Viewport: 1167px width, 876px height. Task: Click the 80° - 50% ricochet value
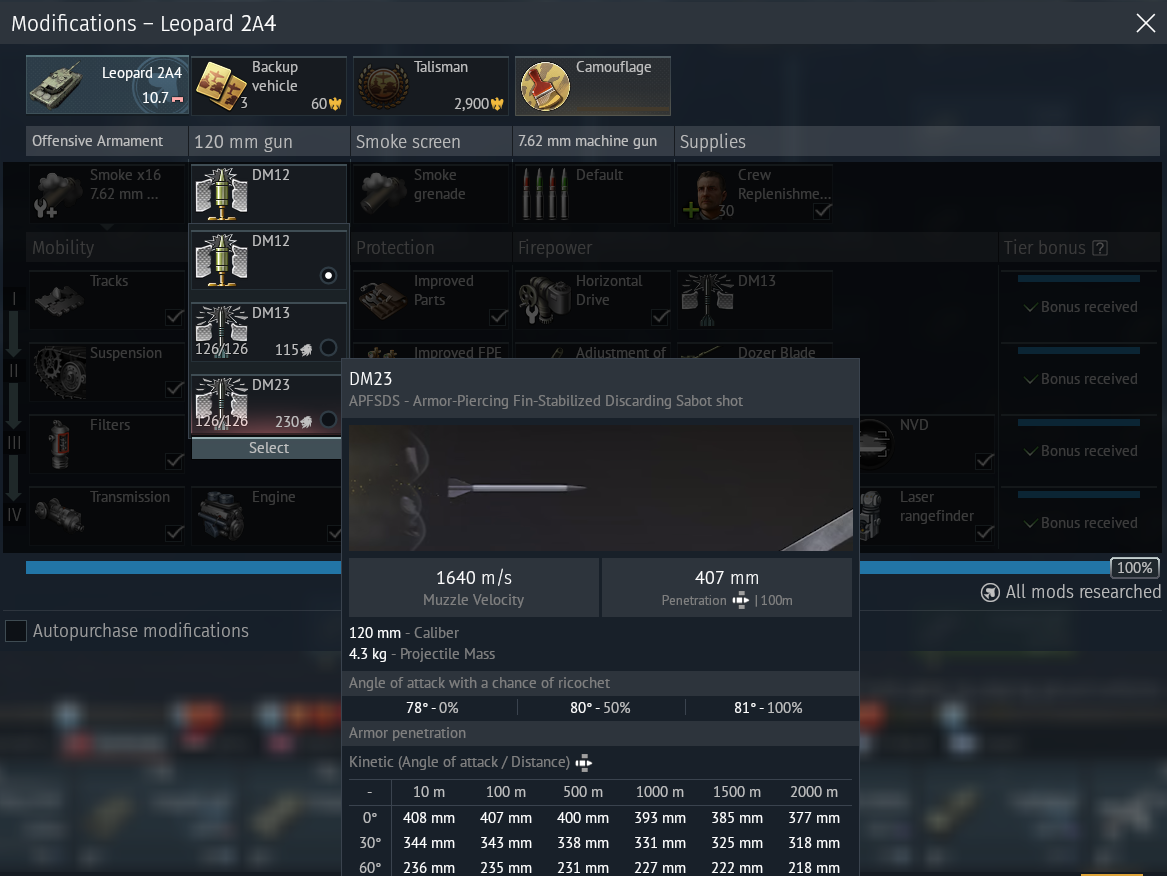coord(600,708)
